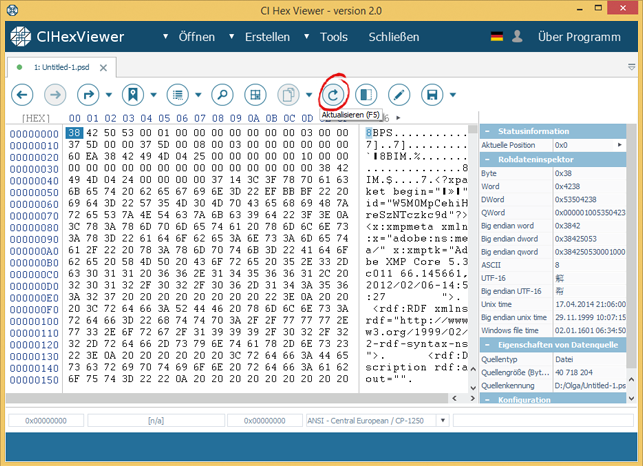
Task: Open dropdown next to save icon
Action: pos(453,95)
